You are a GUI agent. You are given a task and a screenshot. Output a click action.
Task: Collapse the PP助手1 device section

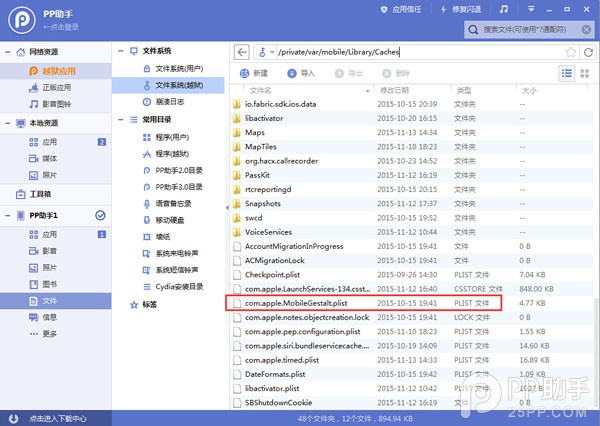8,215
